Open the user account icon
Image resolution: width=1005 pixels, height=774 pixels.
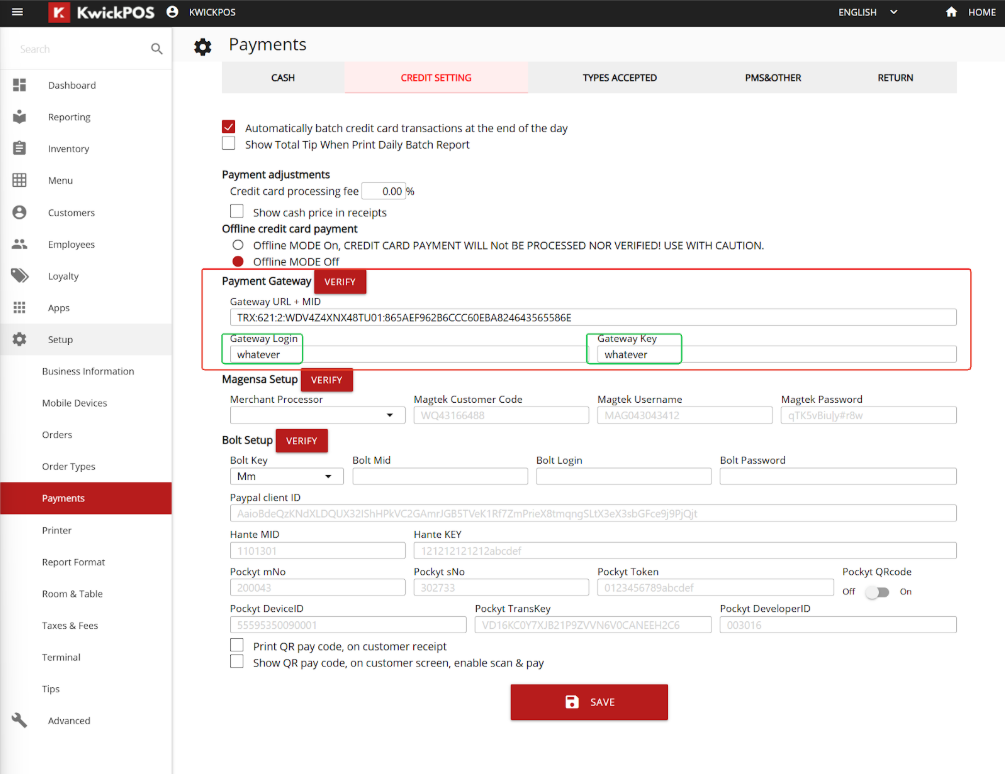click(x=172, y=12)
